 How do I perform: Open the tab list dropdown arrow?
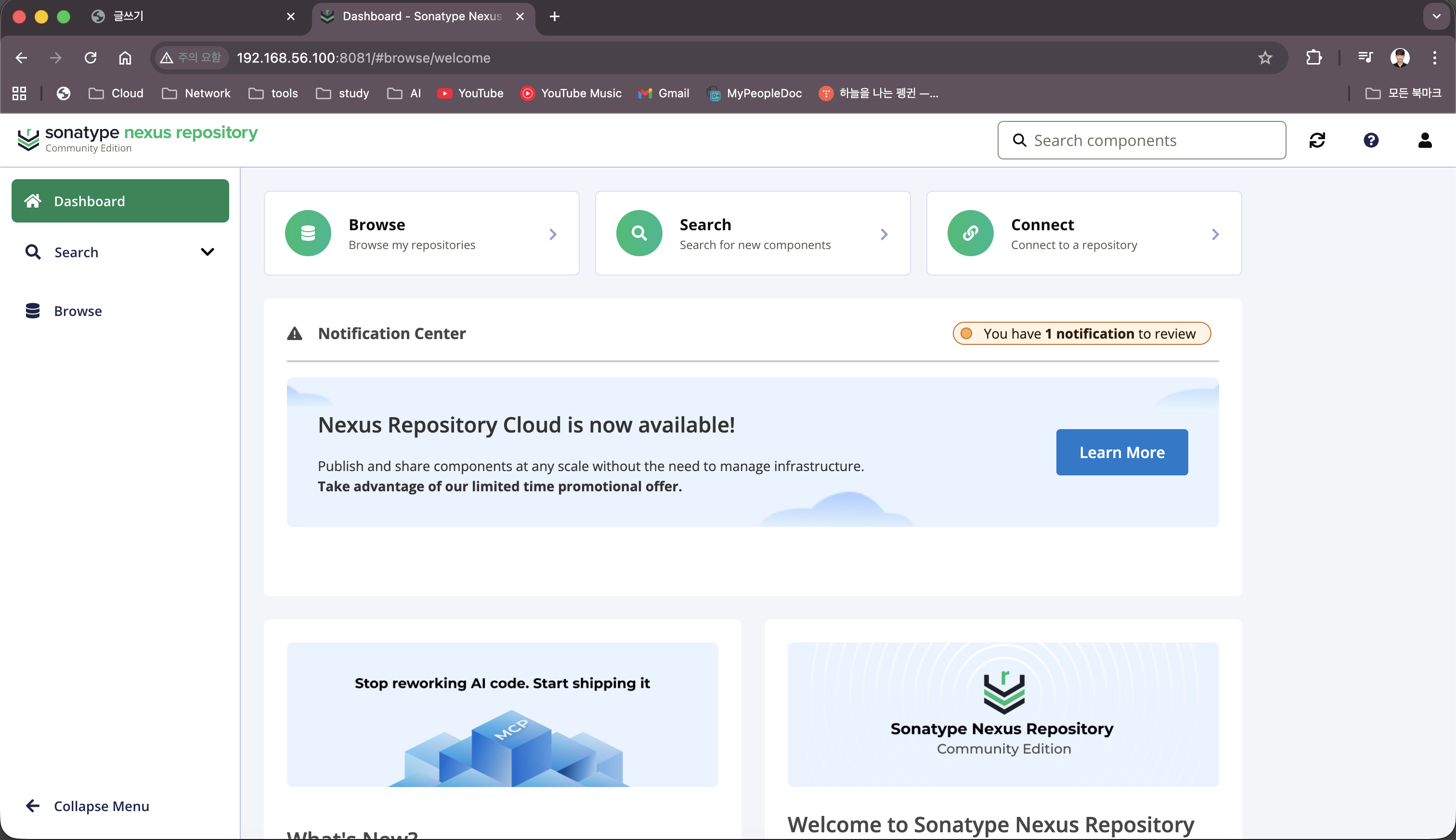pos(1436,16)
